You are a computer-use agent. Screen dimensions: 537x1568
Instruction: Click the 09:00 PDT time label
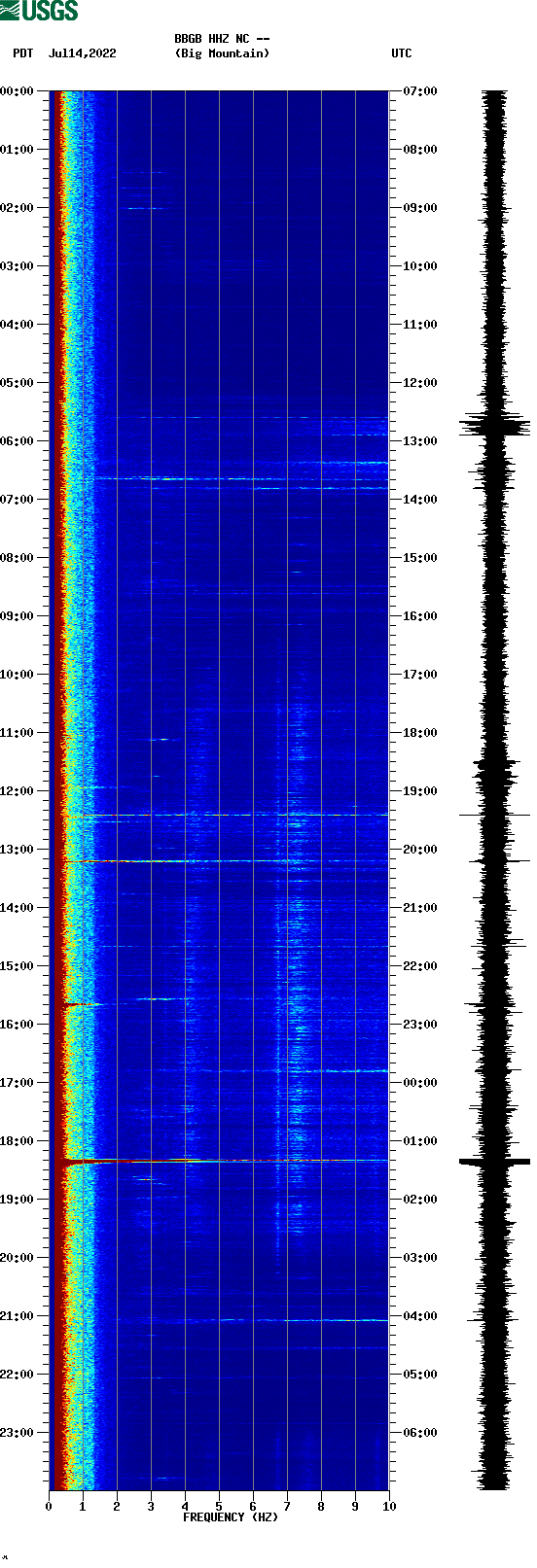point(18,616)
